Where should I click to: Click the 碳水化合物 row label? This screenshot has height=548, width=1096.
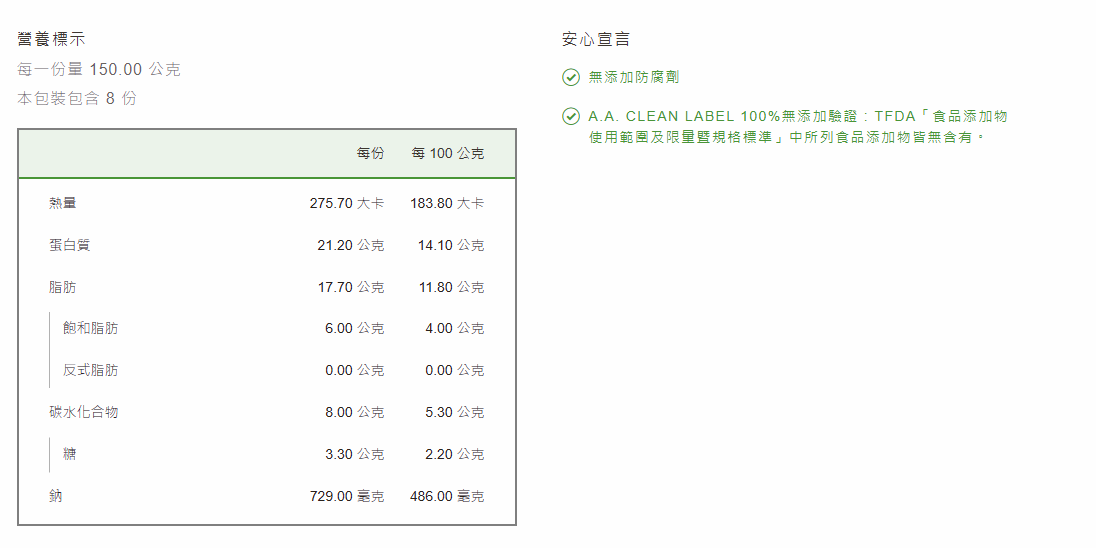pos(83,412)
